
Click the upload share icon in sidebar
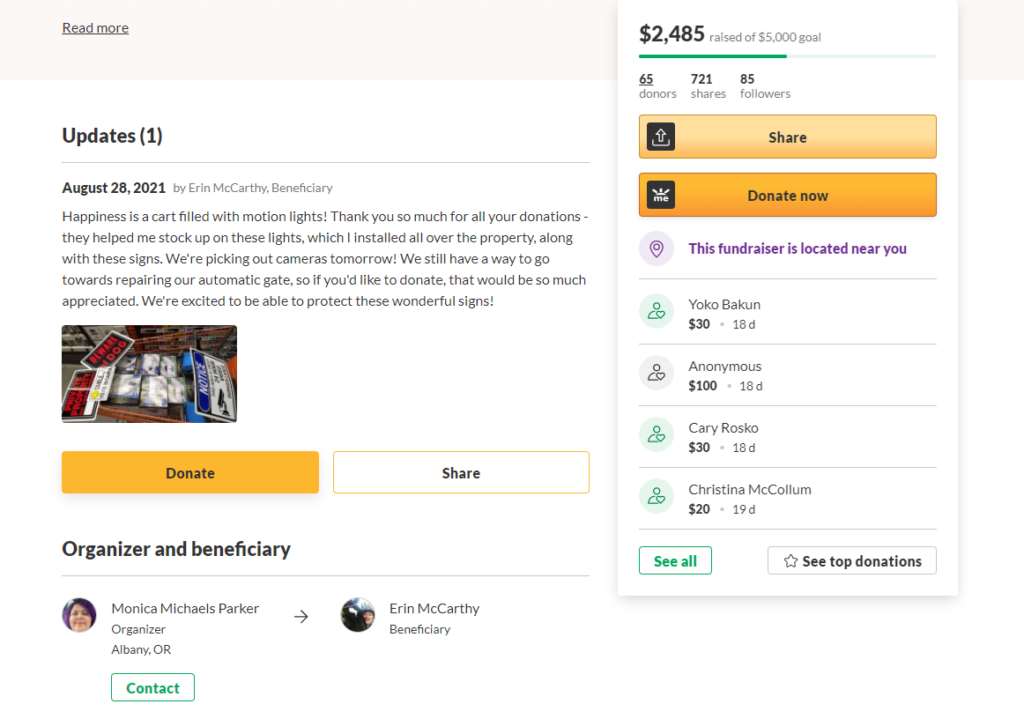(x=660, y=137)
